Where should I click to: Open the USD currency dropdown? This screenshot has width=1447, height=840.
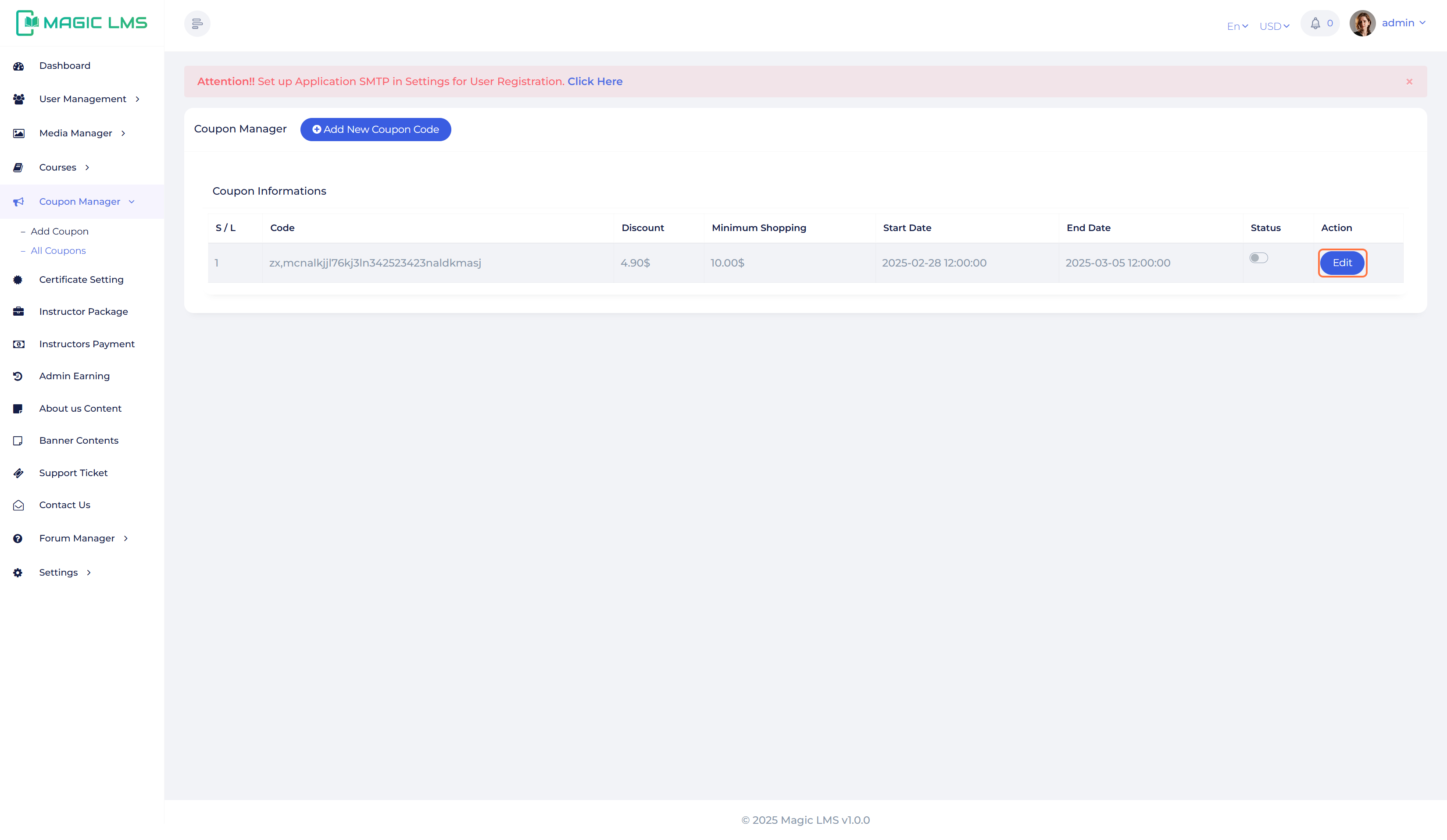pos(1274,26)
